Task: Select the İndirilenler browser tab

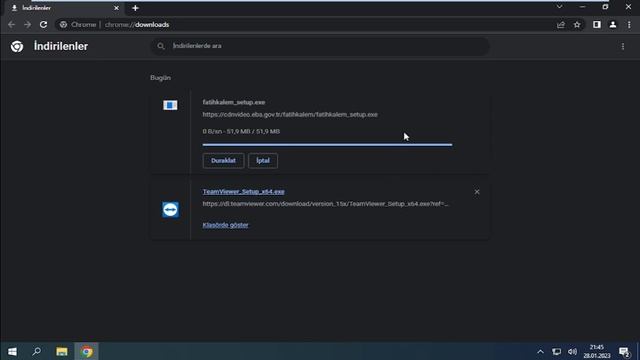Action: pyautogui.click(x=64, y=8)
